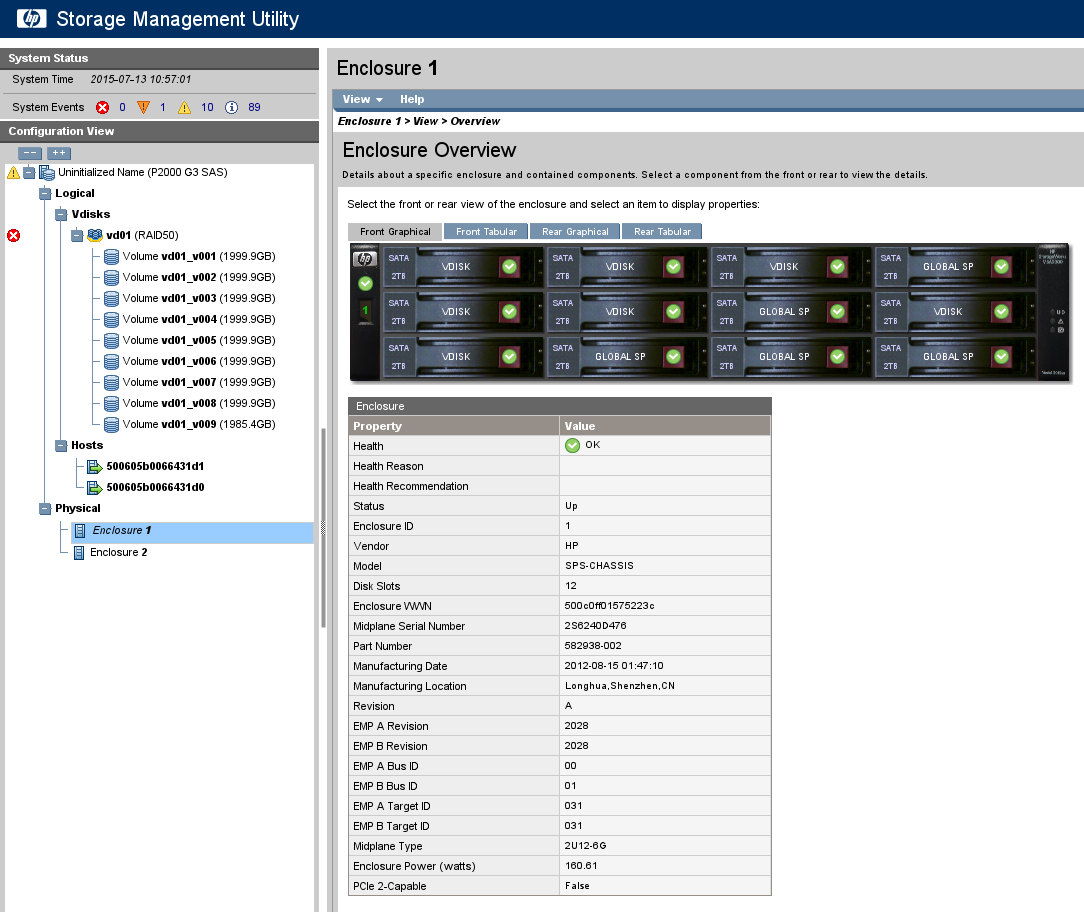Click the volume icon for vd01_v009
The image size is (1084, 912).
tap(111, 425)
